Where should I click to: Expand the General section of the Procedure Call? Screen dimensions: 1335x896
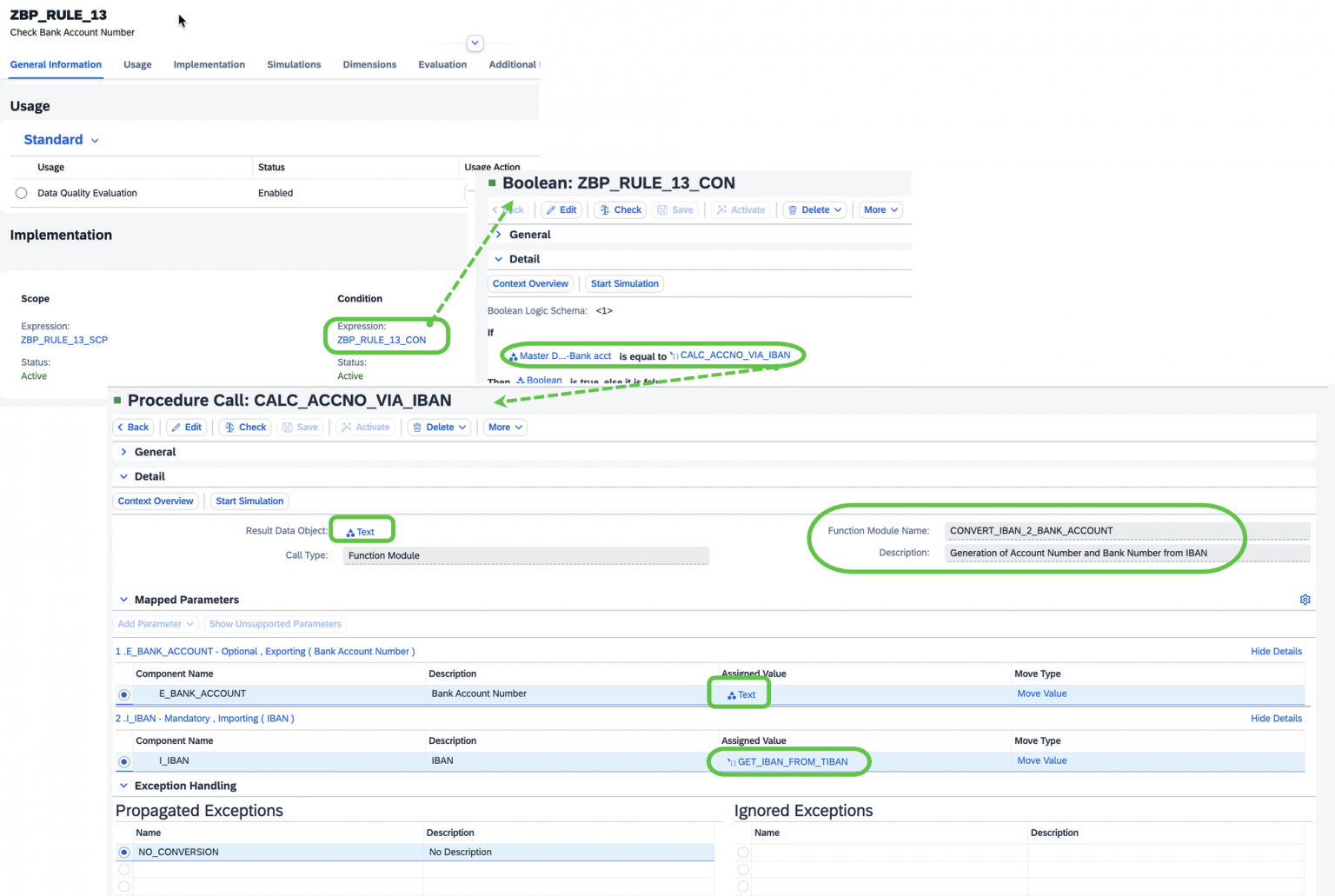pos(123,451)
